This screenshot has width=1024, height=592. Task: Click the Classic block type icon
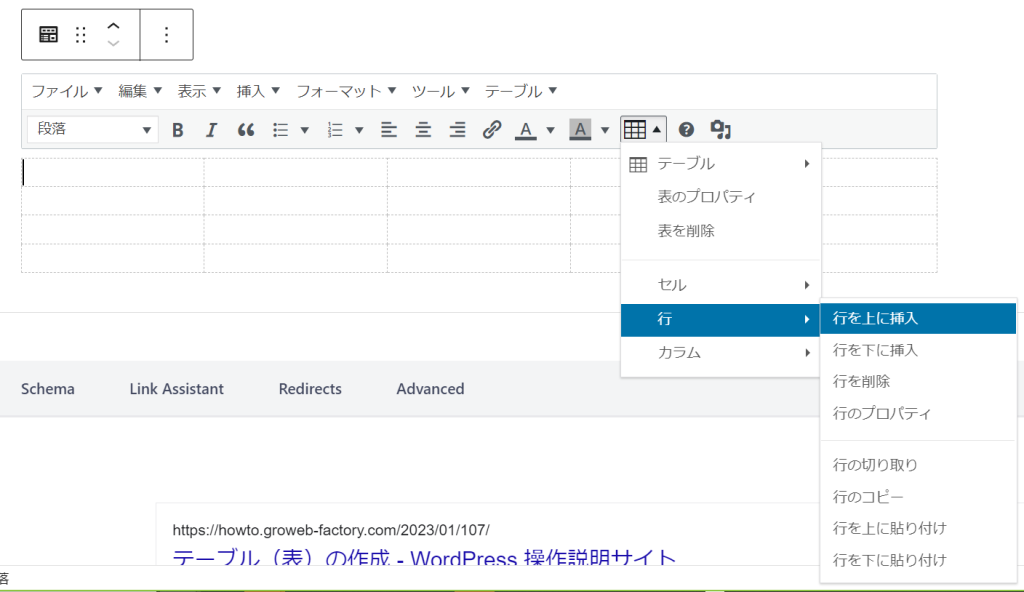48,35
